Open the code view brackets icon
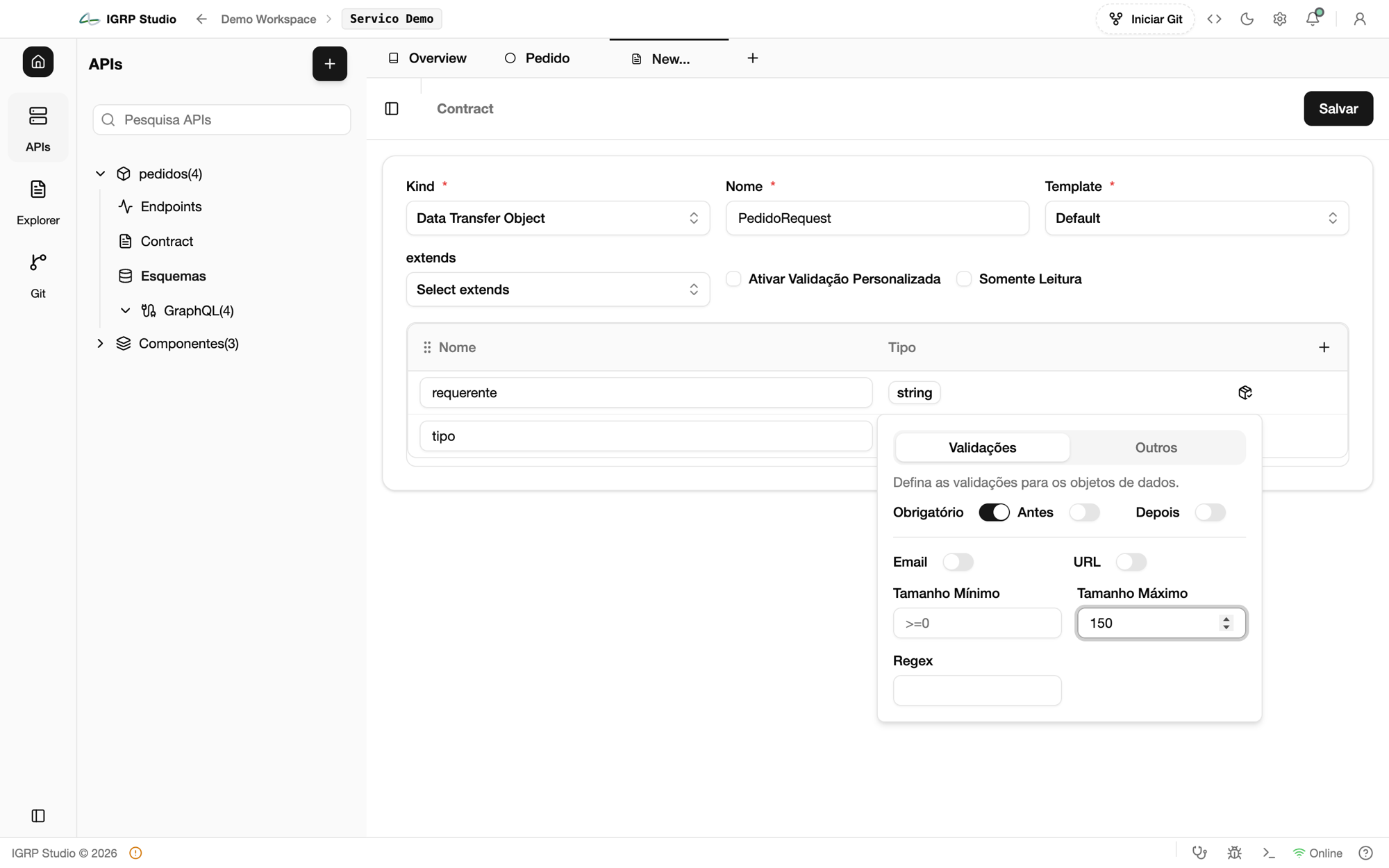This screenshot has width=1389, height=868. coord(1214,19)
